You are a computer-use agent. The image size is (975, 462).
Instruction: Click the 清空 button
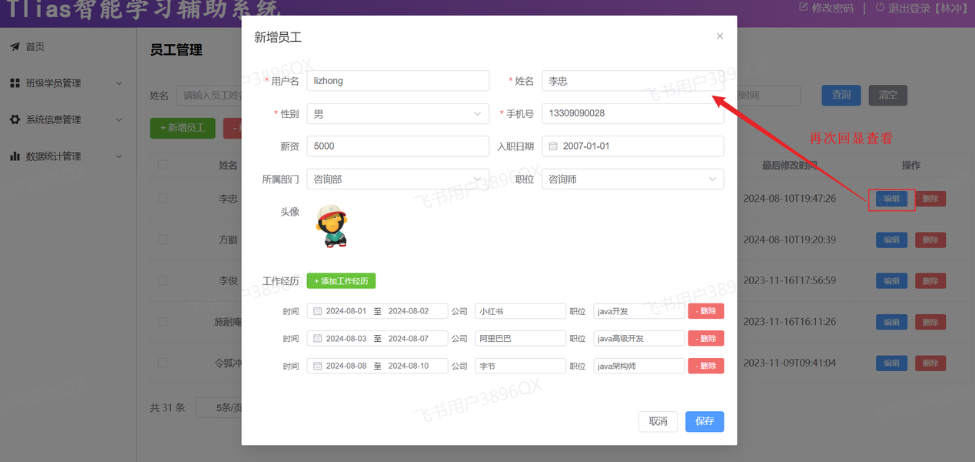point(887,95)
